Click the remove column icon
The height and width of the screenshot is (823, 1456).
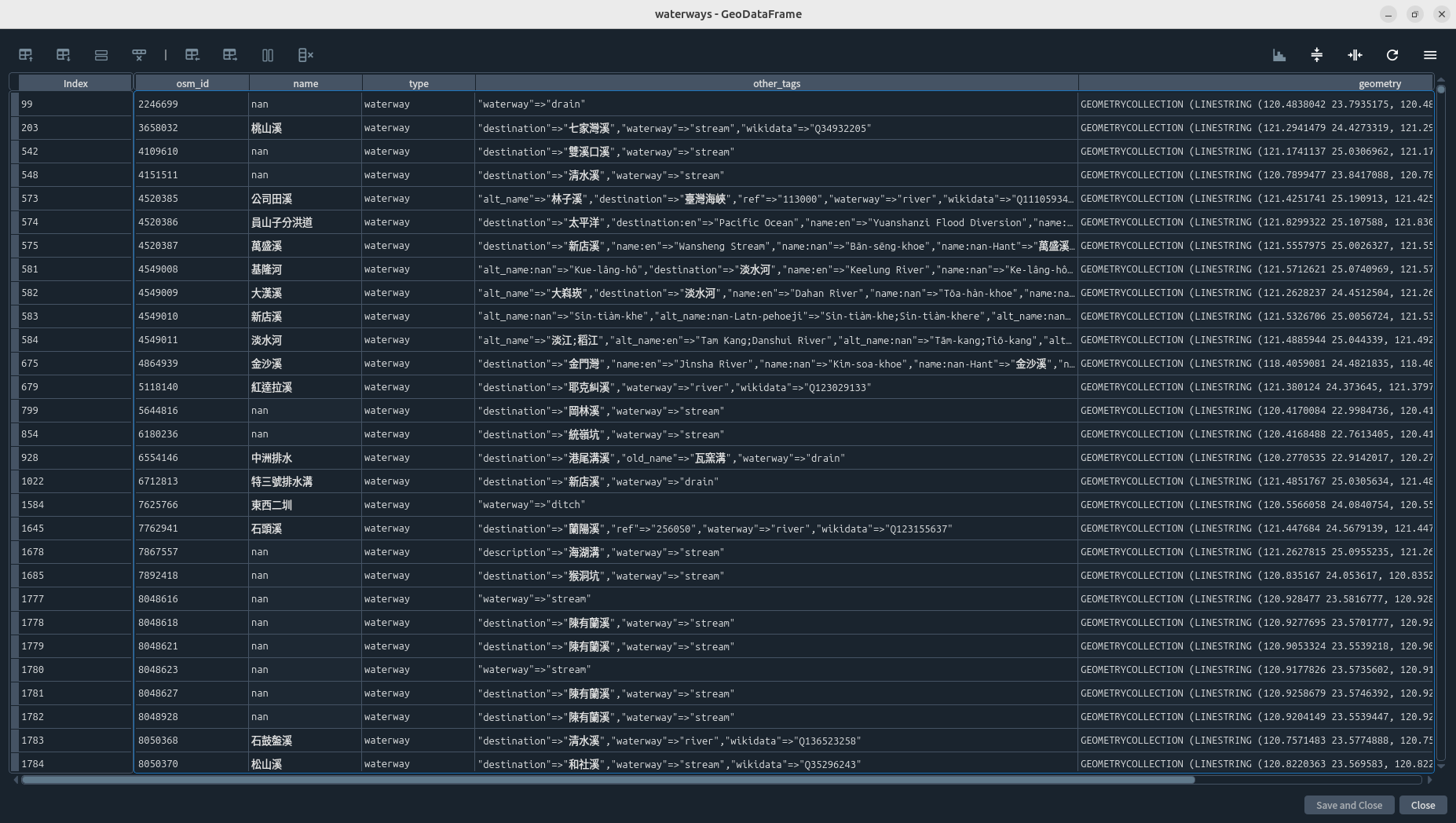tap(305, 55)
